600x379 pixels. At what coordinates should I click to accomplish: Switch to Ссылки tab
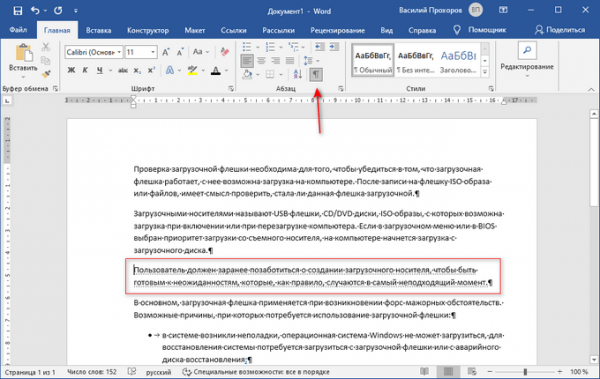point(233,30)
